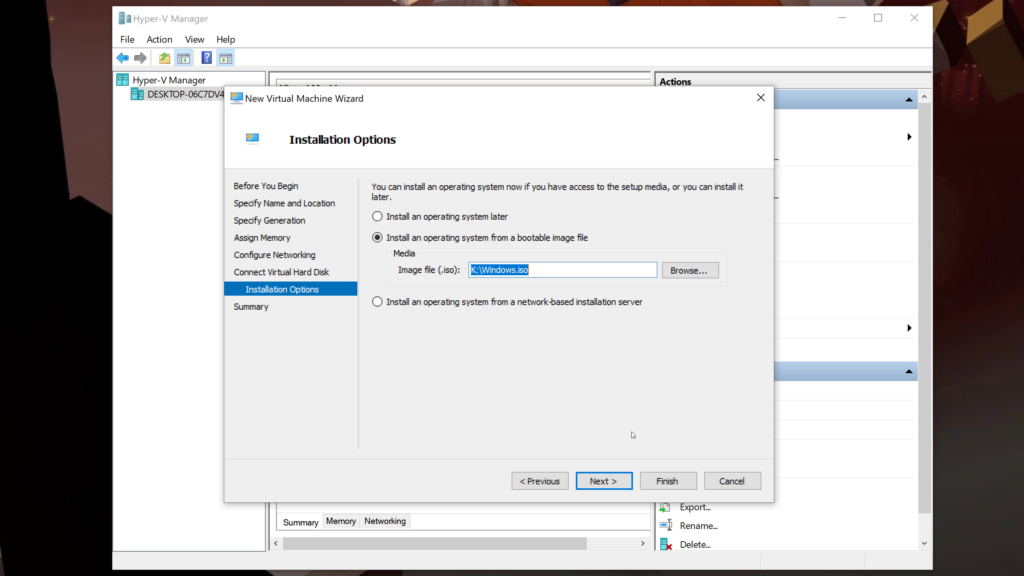Click the Export icon in Actions pane
Image resolution: width=1024 pixels, height=576 pixels.
click(x=665, y=507)
